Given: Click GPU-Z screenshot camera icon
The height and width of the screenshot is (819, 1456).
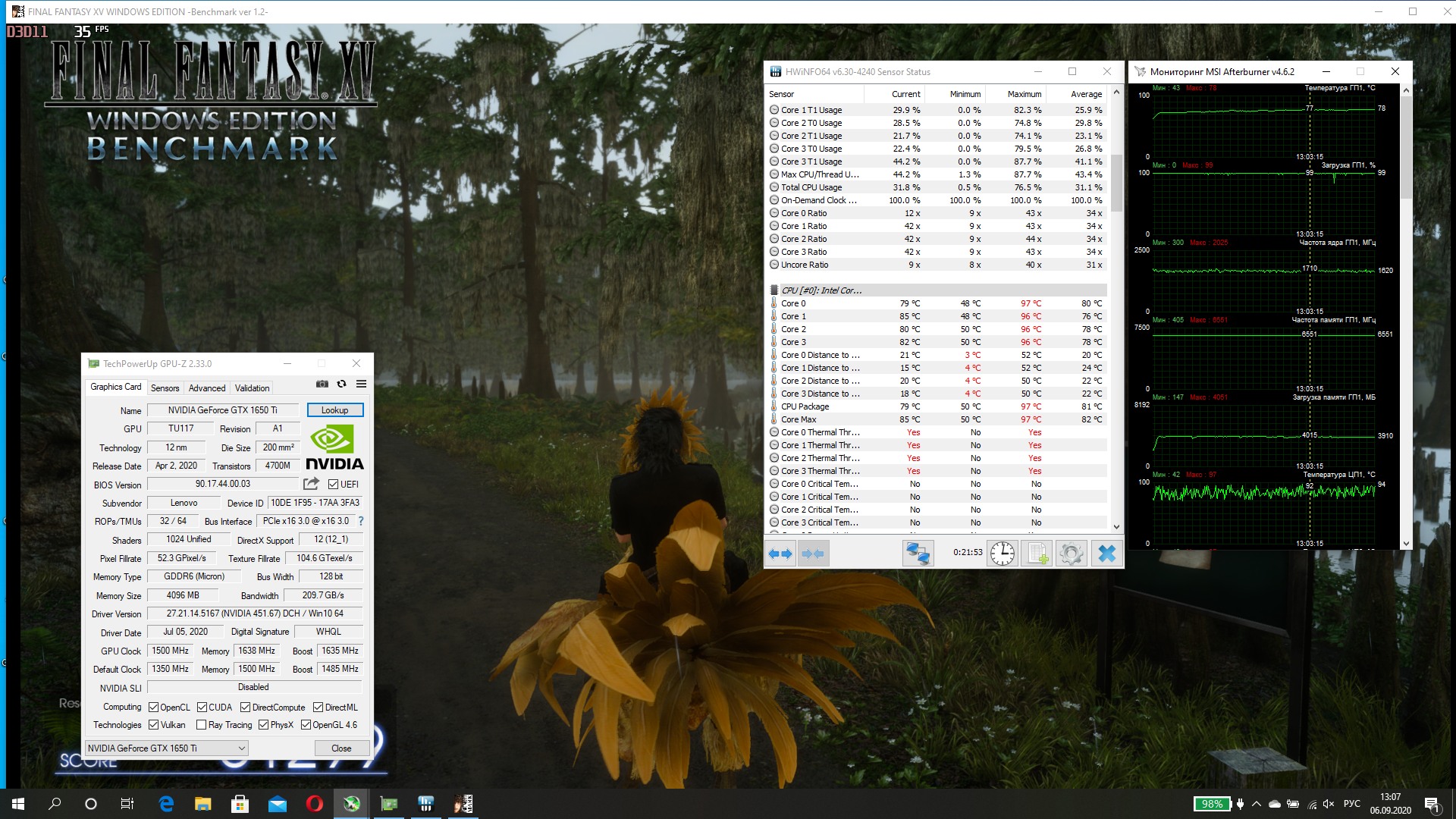Looking at the screenshot, I should coord(322,384).
